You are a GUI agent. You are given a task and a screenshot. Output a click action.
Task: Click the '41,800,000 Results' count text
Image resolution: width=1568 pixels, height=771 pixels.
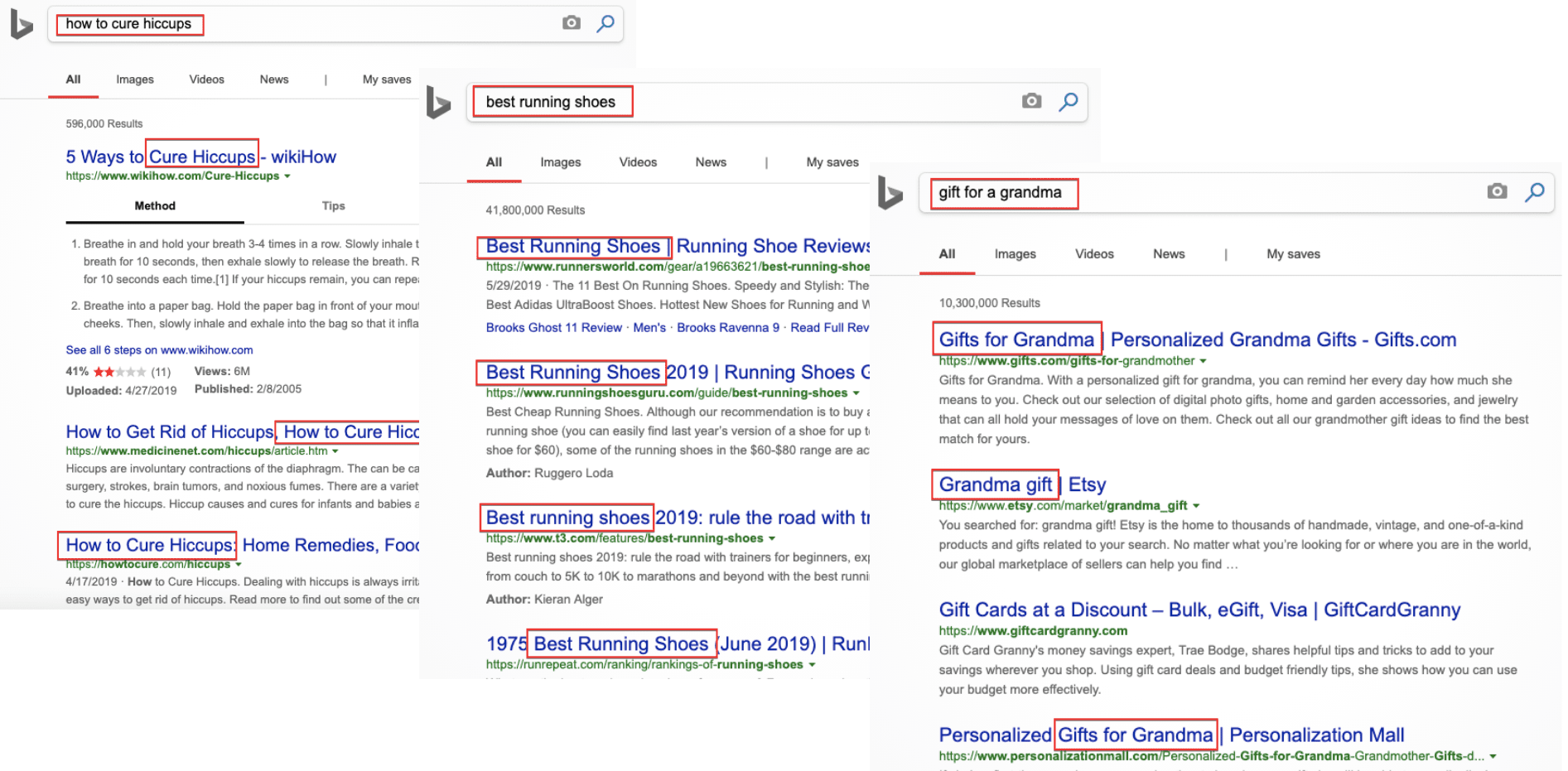tap(535, 210)
